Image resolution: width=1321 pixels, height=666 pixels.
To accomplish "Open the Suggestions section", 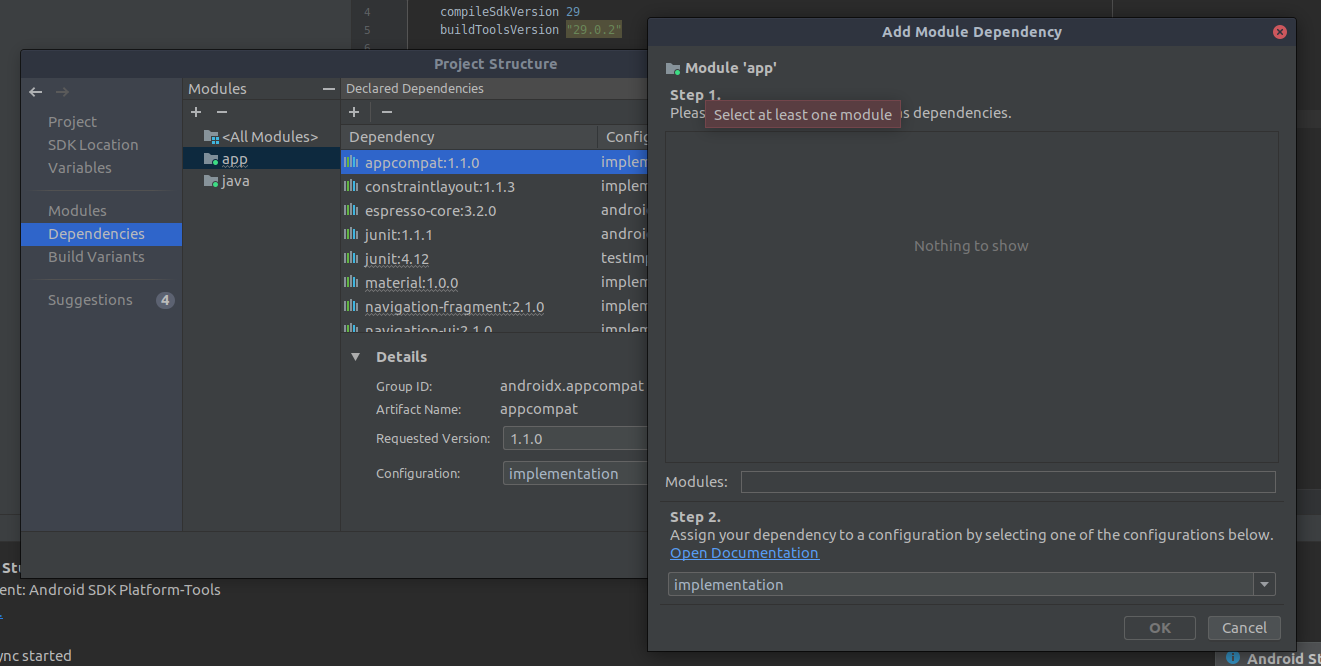I will tap(90, 300).
